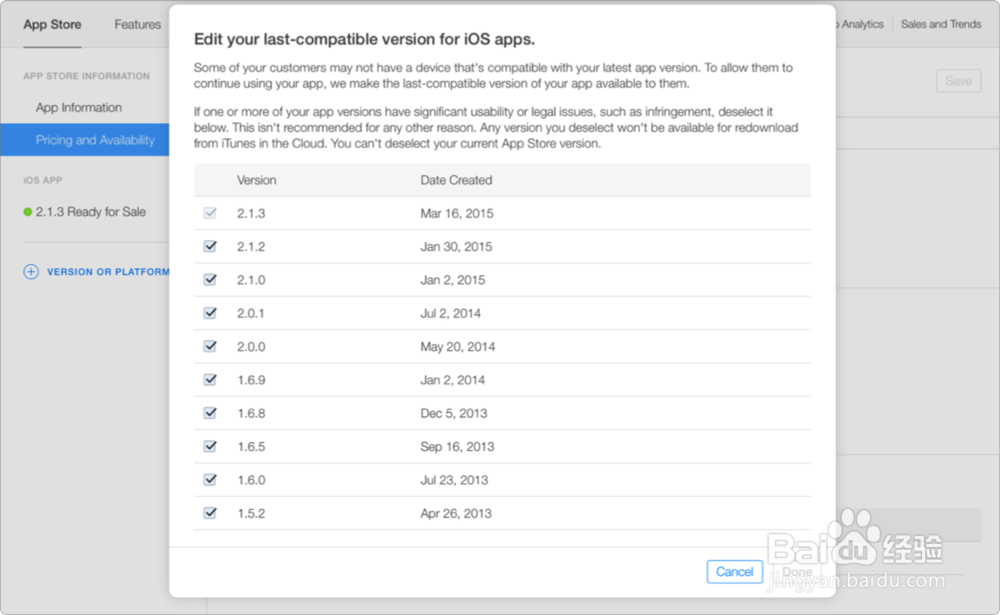
Task: Deselect version 1.6.9 checkbox
Action: [x=210, y=380]
